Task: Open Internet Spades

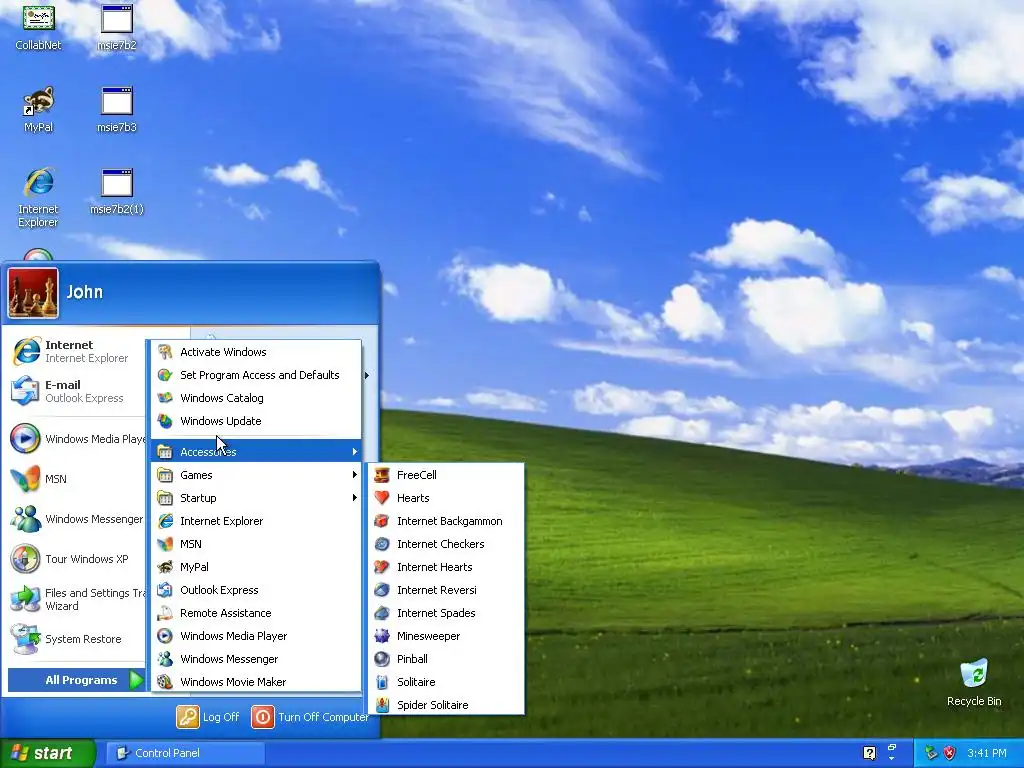Action: (446, 613)
